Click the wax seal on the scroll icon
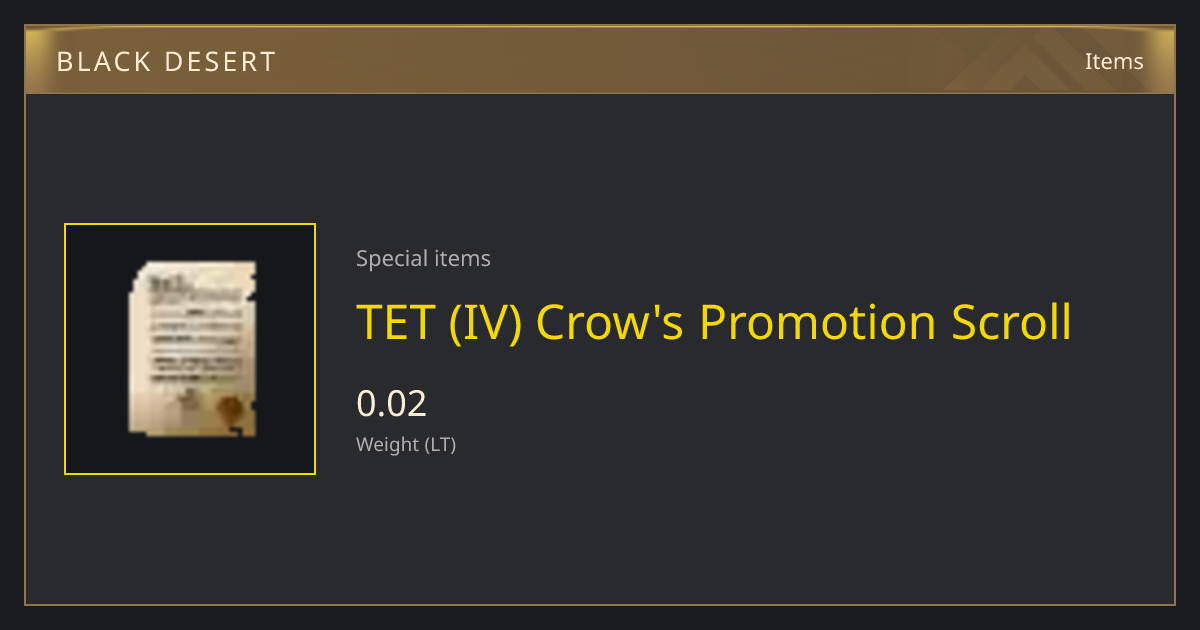Viewport: 1200px width, 630px height. click(230, 408)
